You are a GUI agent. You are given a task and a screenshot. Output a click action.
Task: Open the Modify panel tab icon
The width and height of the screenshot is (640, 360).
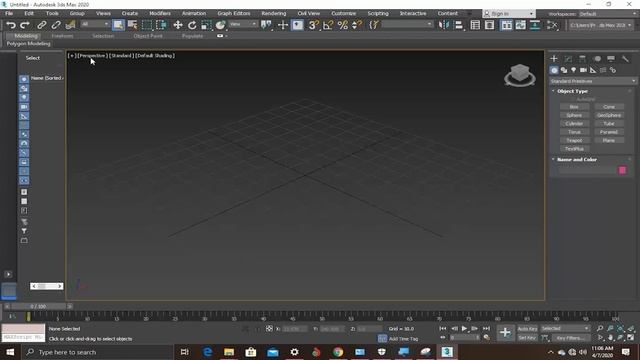(568, 59)
